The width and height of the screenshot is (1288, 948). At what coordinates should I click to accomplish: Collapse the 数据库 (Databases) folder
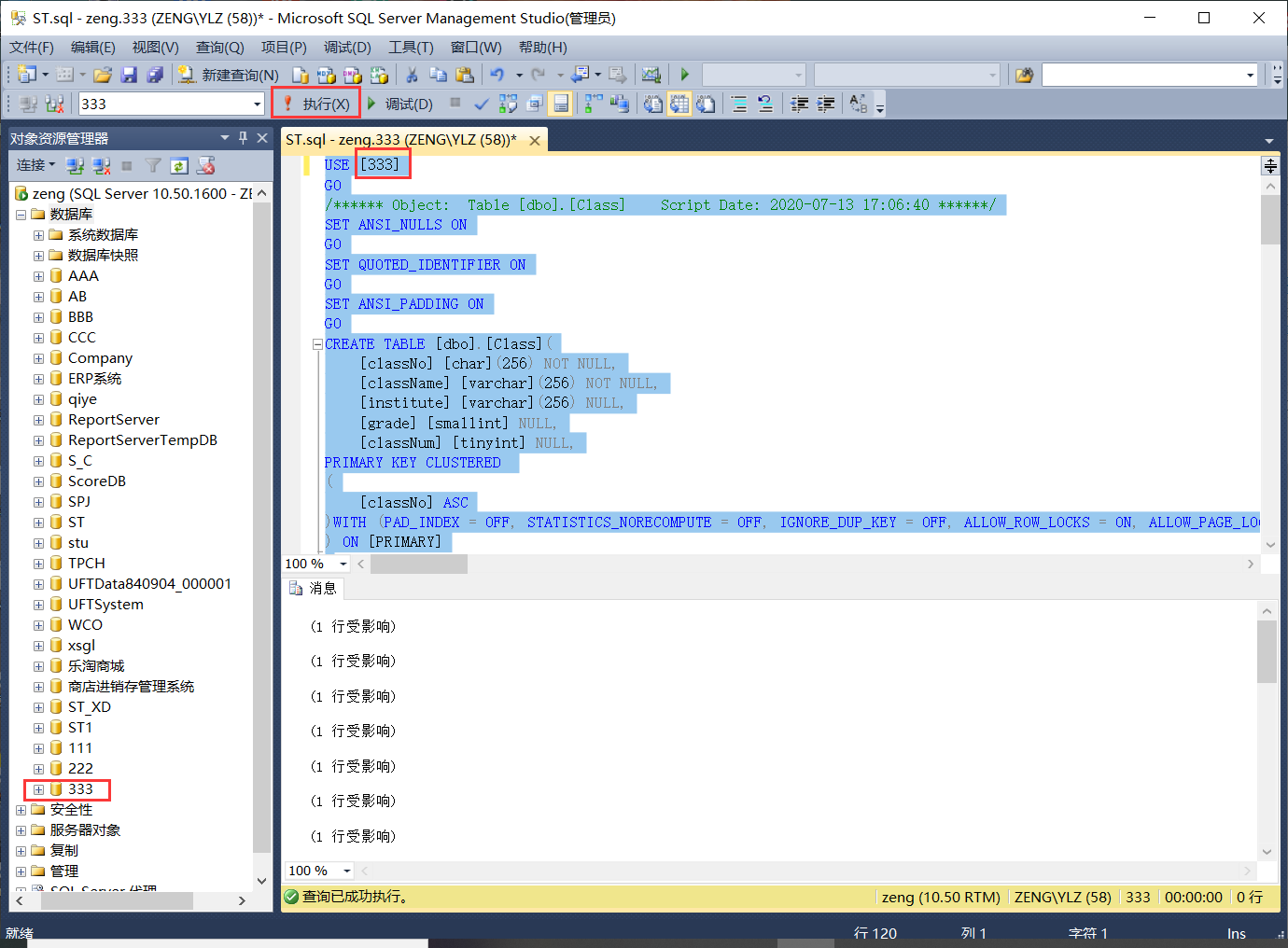(21, 214)
